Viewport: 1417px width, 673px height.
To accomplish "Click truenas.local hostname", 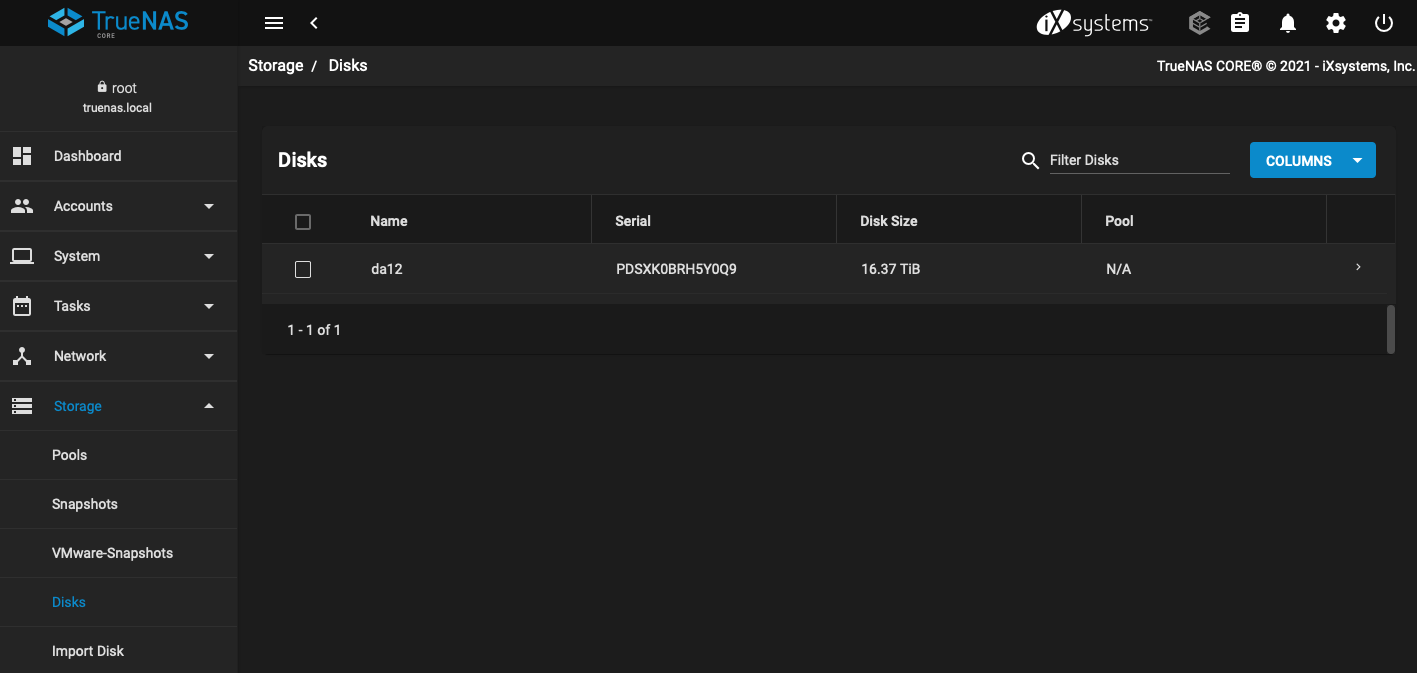I will coord(117,108).
